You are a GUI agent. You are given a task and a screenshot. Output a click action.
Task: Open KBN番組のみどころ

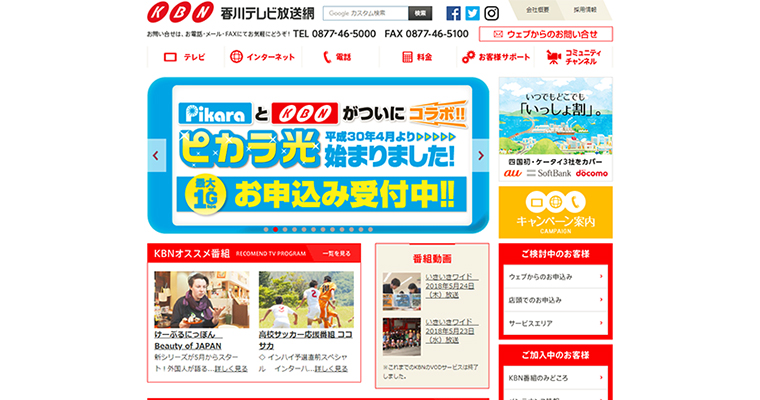[x=555, y=378]
